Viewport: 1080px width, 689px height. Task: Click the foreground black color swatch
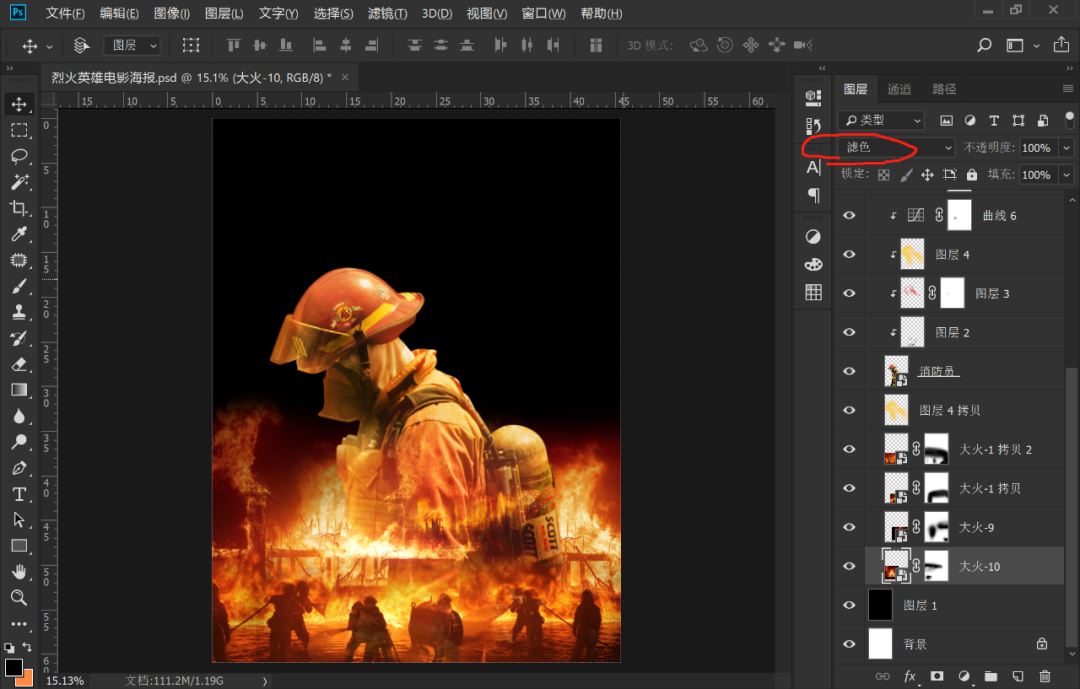13,667
